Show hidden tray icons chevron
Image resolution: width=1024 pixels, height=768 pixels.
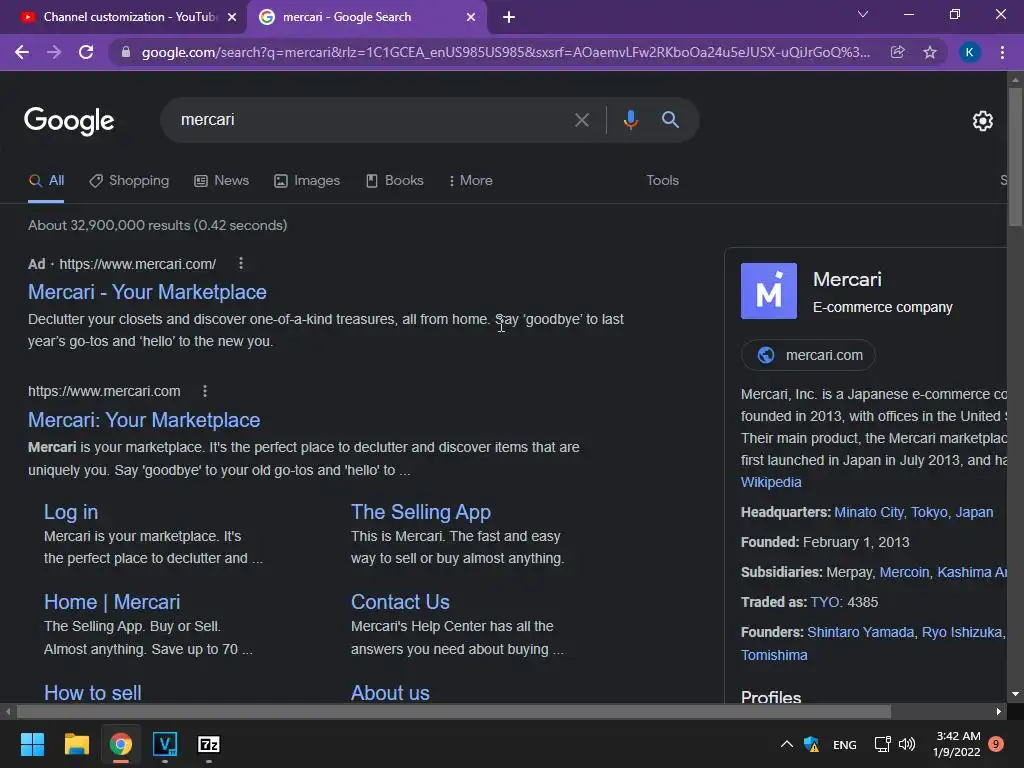tap(787, 744)
